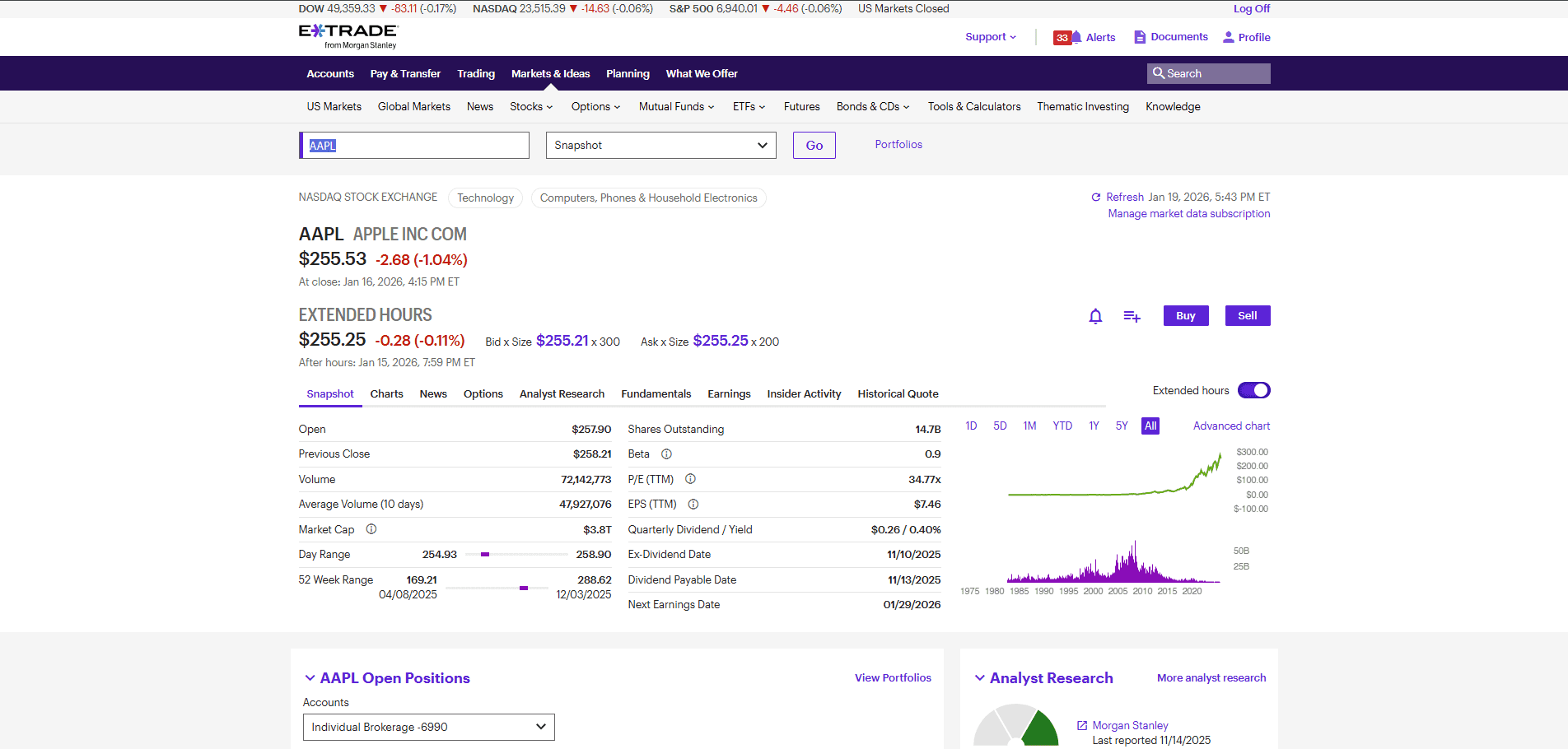Click the Day Range indicator bar
The height and width of the screenshot is (749, 1568).
pos(516,555)
